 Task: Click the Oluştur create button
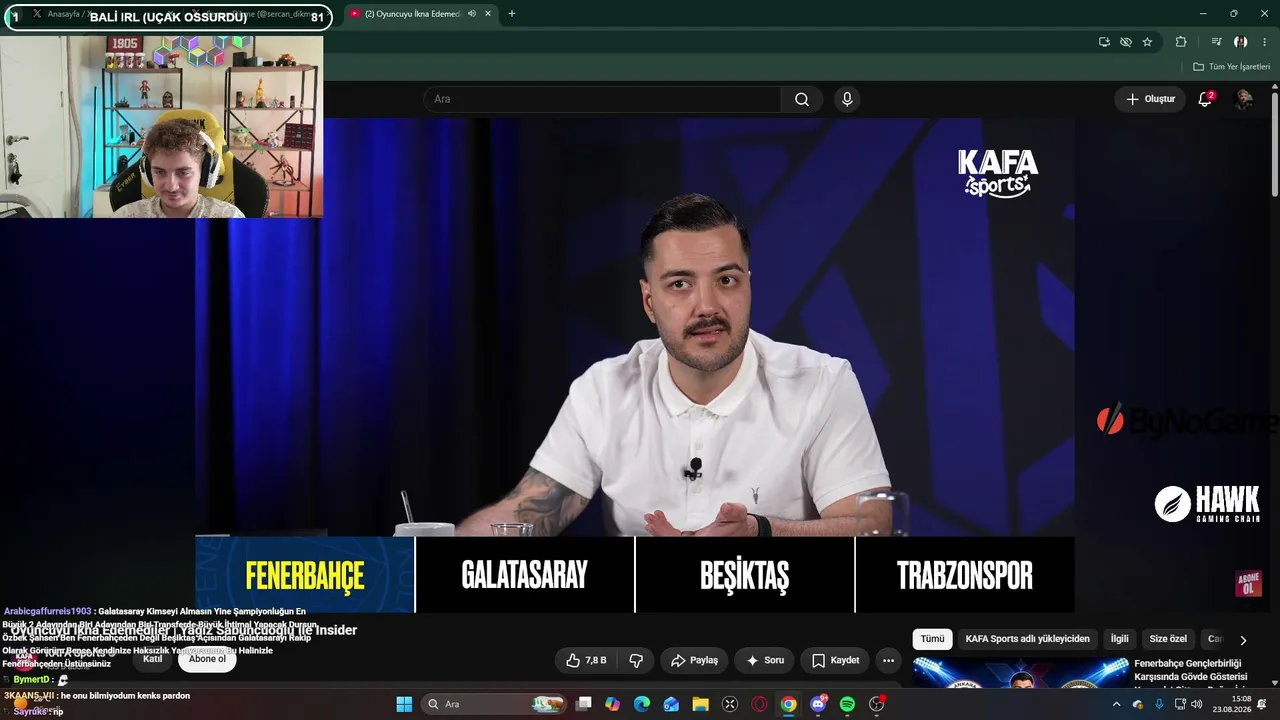point(1150,99)
